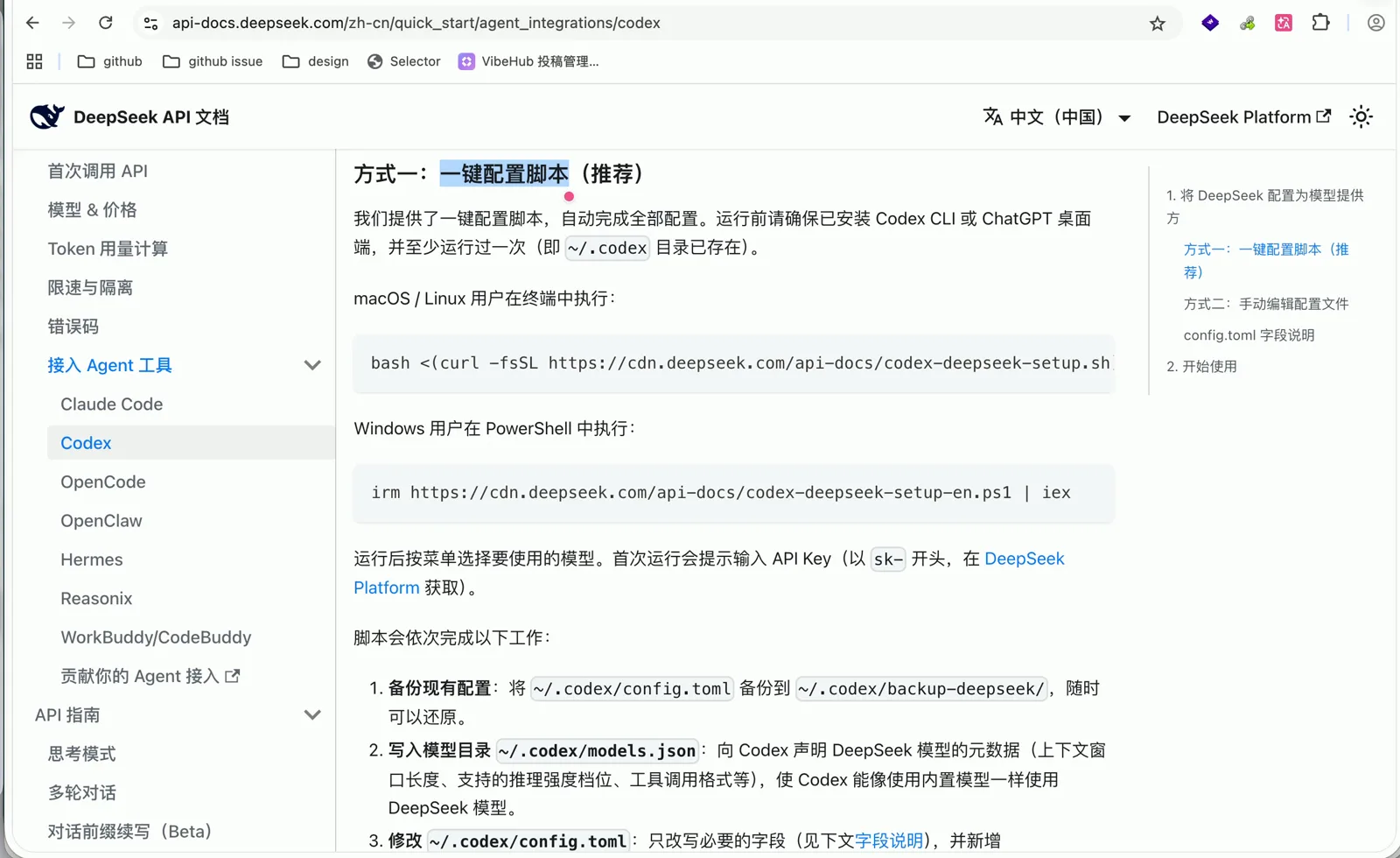Open the 中文（中国）language dropdown

point(1057,117)
